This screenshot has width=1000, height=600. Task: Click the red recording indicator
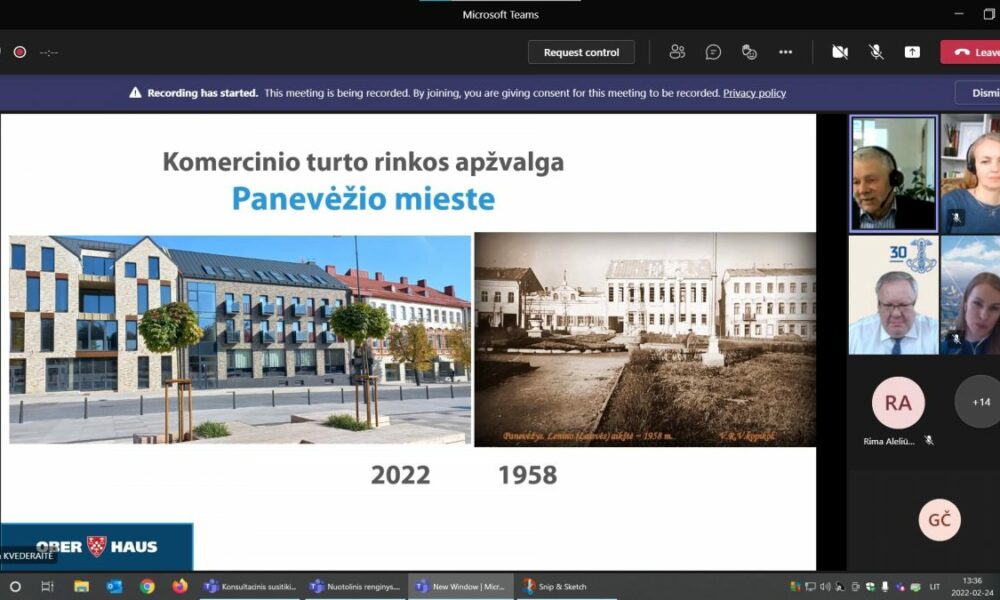point(20,52)
